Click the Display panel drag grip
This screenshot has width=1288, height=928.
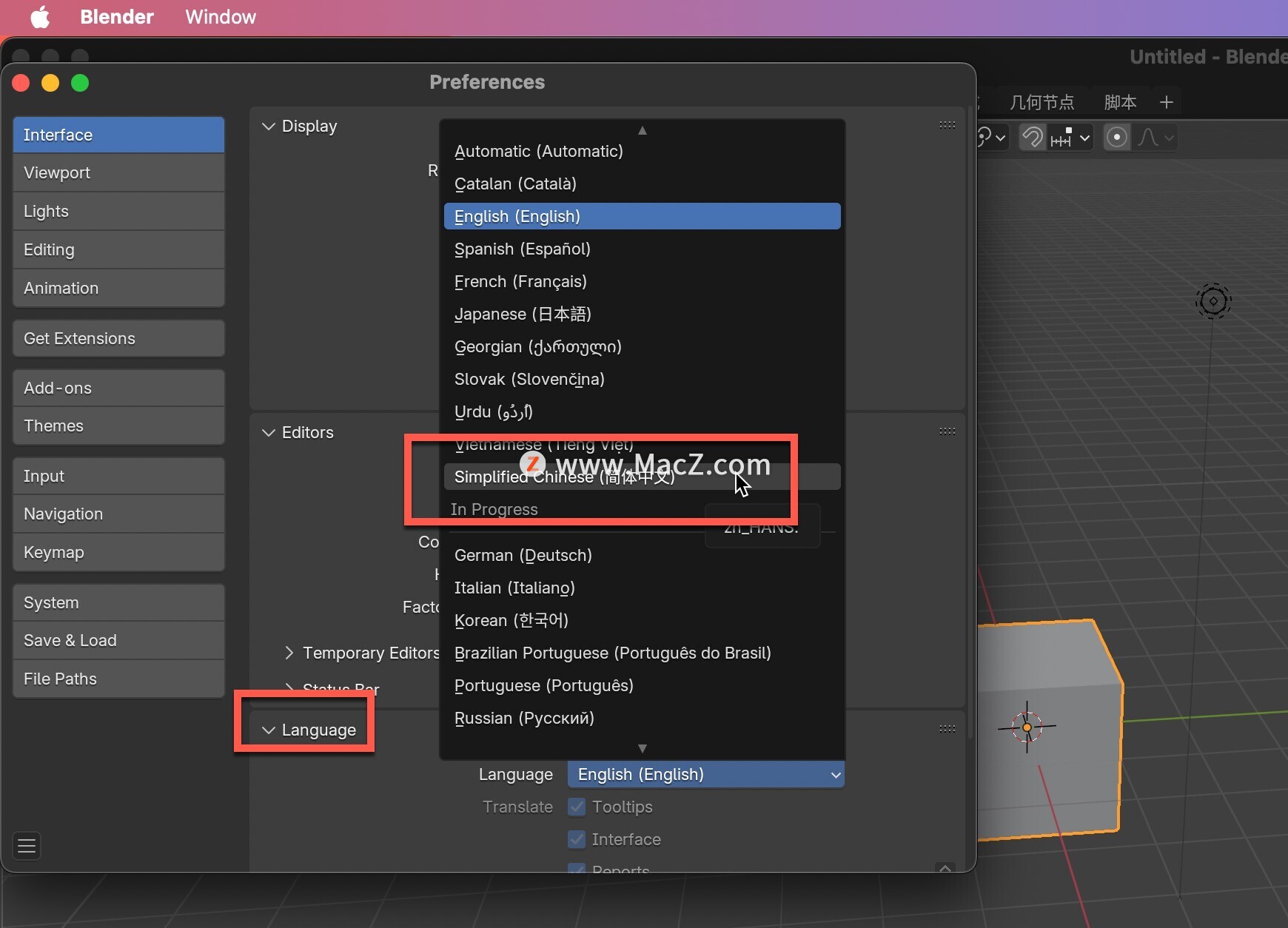pyautogui.click(x=947, y=125)
